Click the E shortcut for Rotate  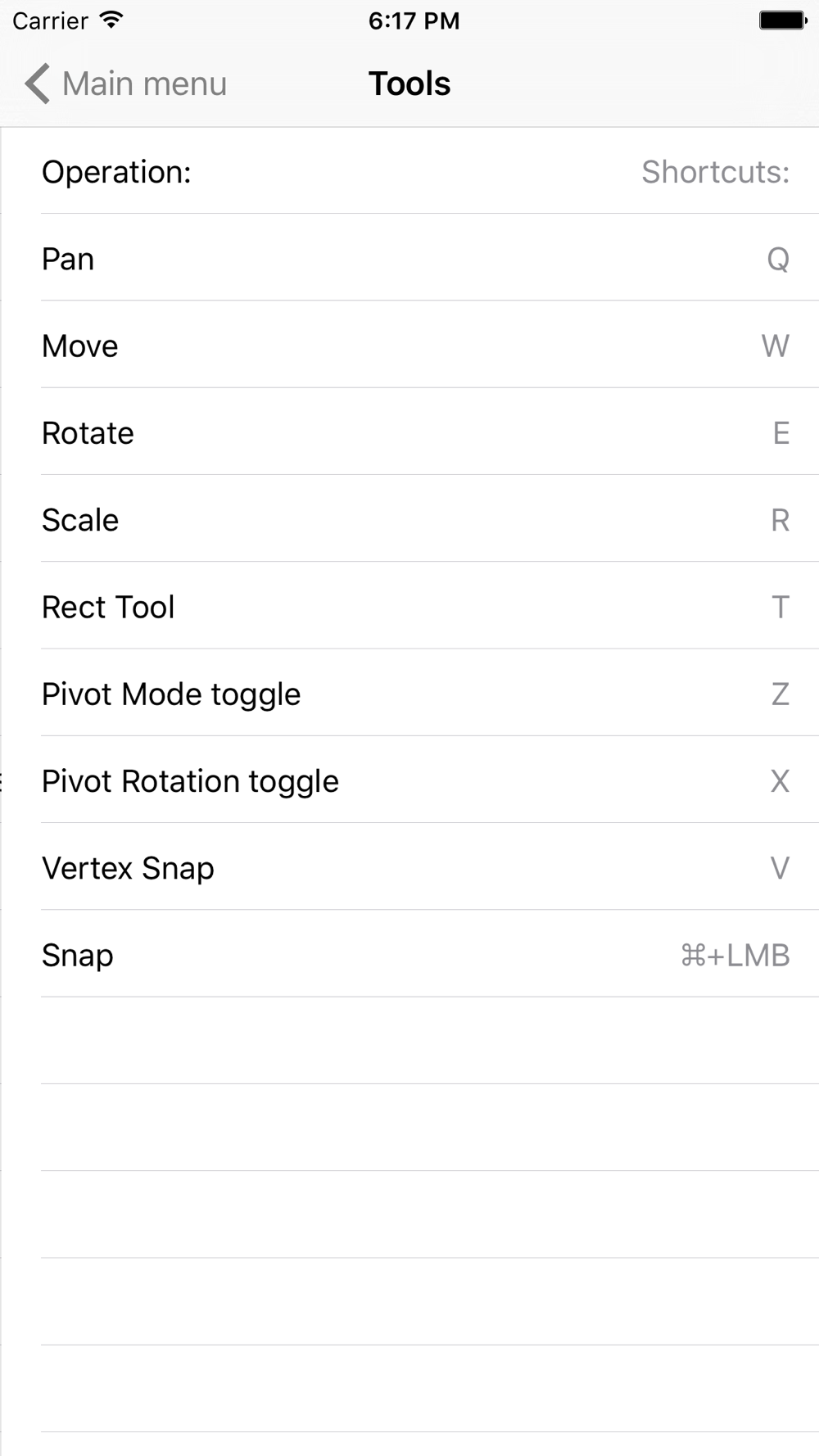tap(781, 432)
